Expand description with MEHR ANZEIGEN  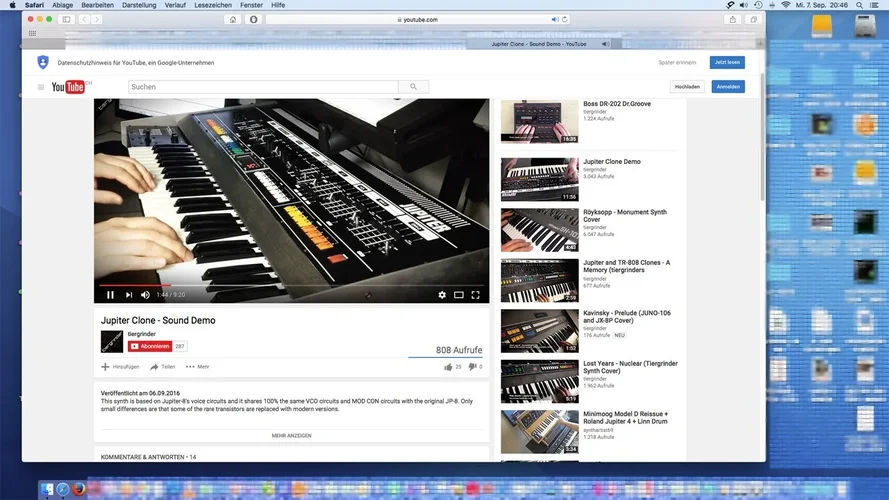291,435
